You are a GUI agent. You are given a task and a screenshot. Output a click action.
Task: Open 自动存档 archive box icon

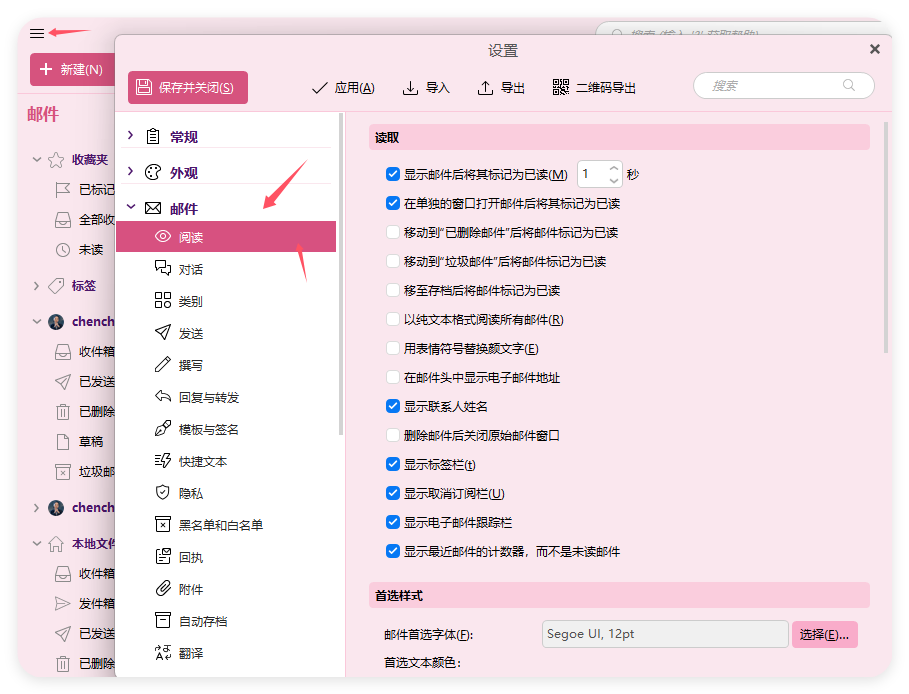pos(163,620)
